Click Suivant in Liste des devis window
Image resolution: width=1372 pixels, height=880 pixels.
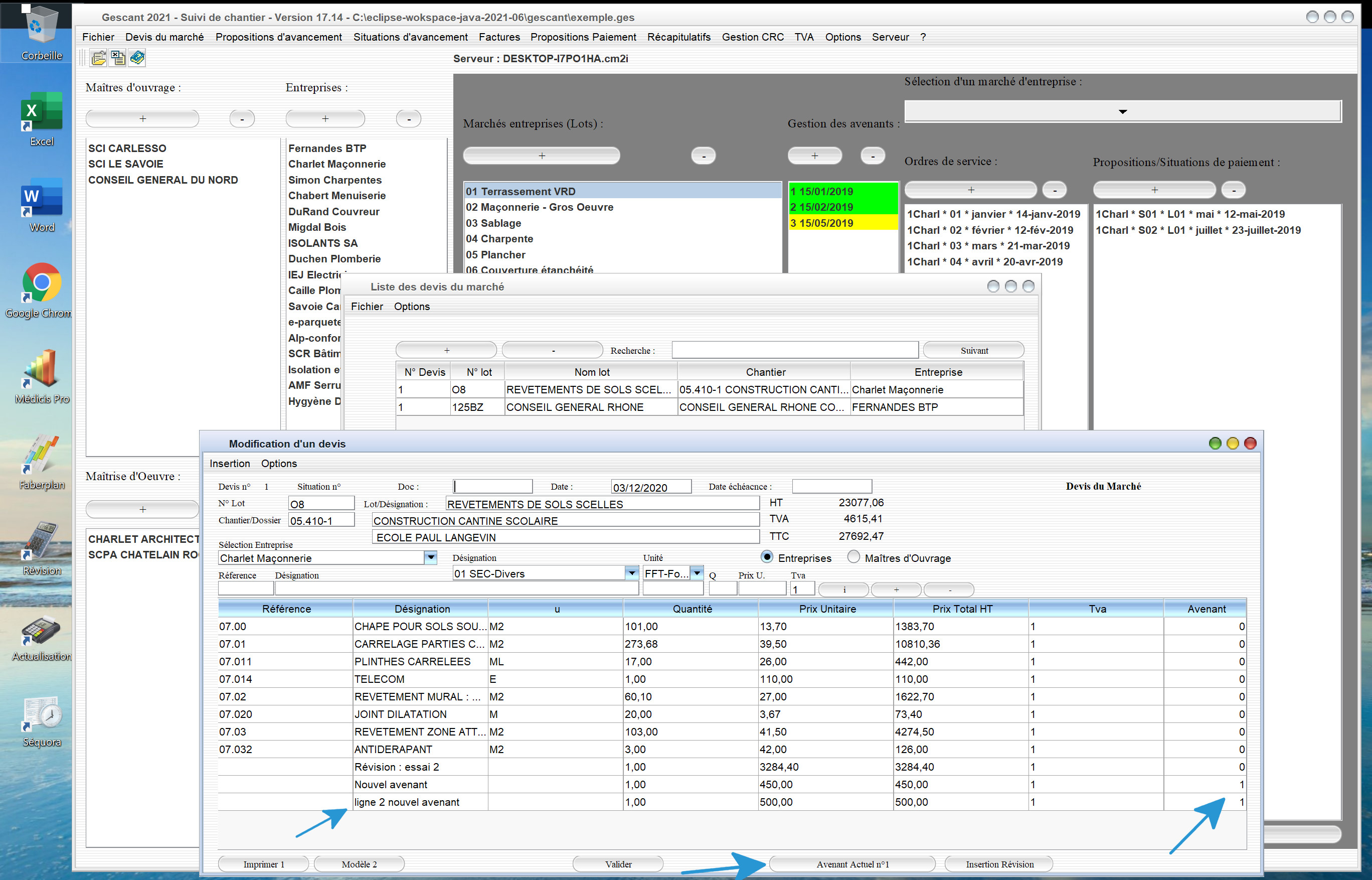[974, 350]
